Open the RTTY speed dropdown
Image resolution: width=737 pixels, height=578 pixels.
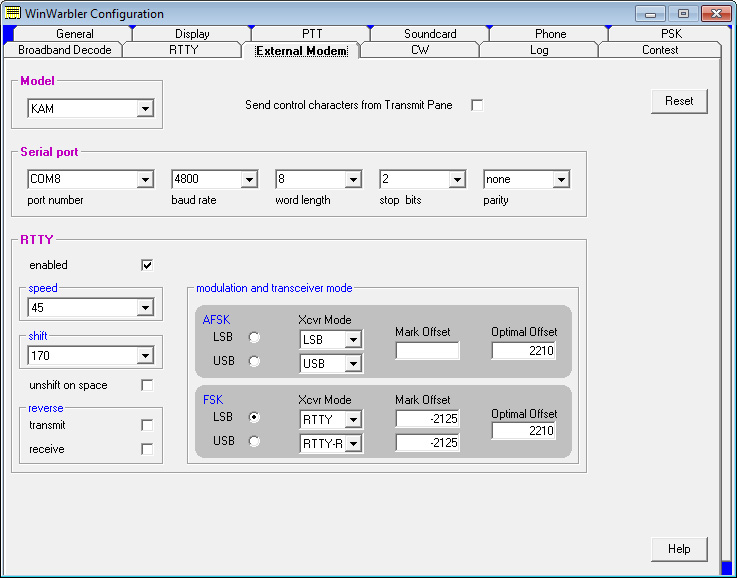click(x=145, y=307)
